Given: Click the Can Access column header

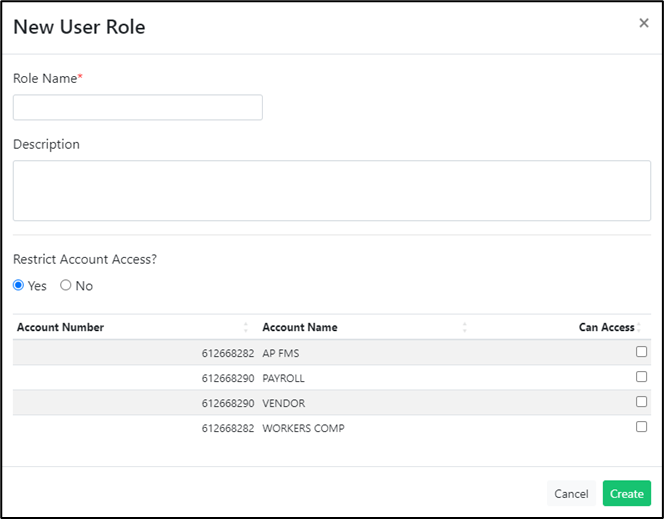Looking at the screenshot, I should click(606, 327).
